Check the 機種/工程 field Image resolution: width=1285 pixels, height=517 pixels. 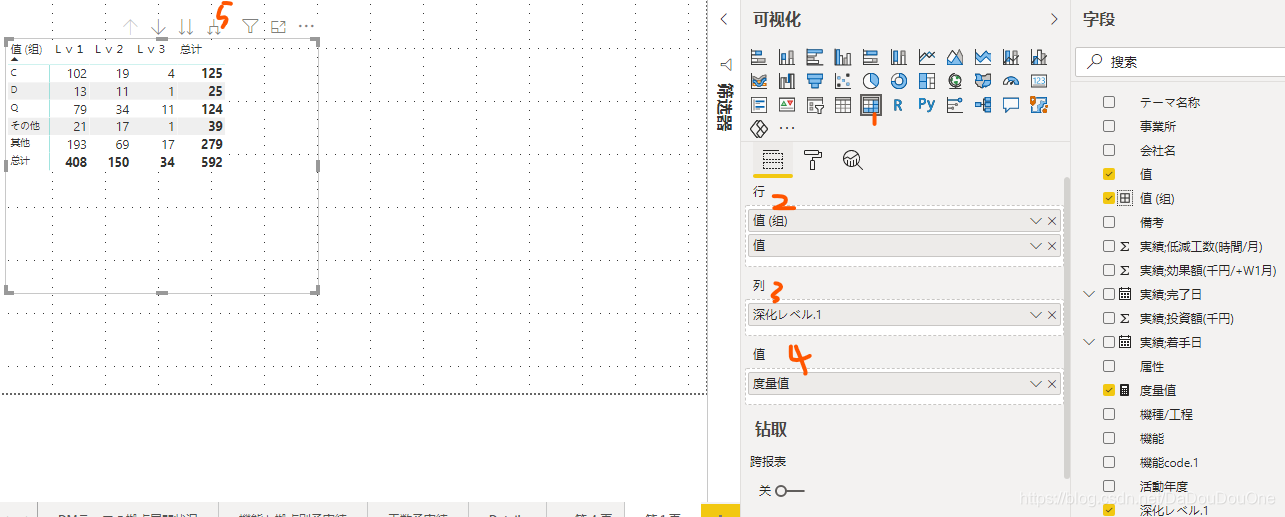click(x=1109, y=414)
